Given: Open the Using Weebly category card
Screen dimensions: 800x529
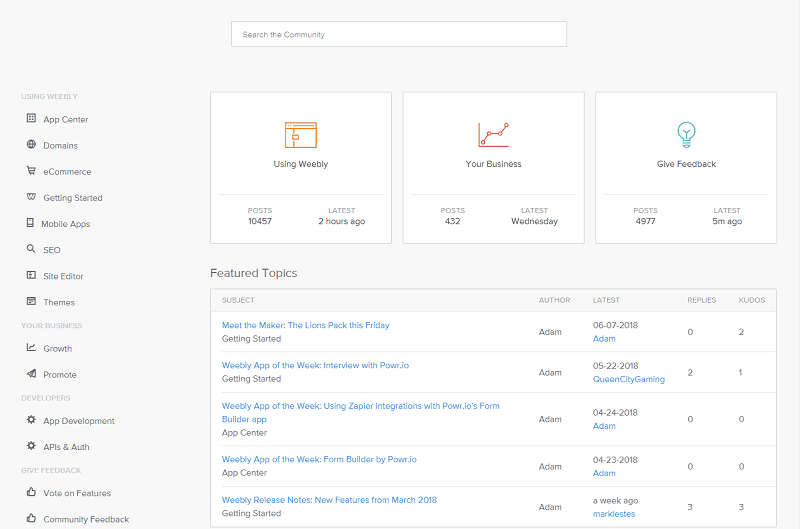Looking at the screenshot, I should point(301,168).
